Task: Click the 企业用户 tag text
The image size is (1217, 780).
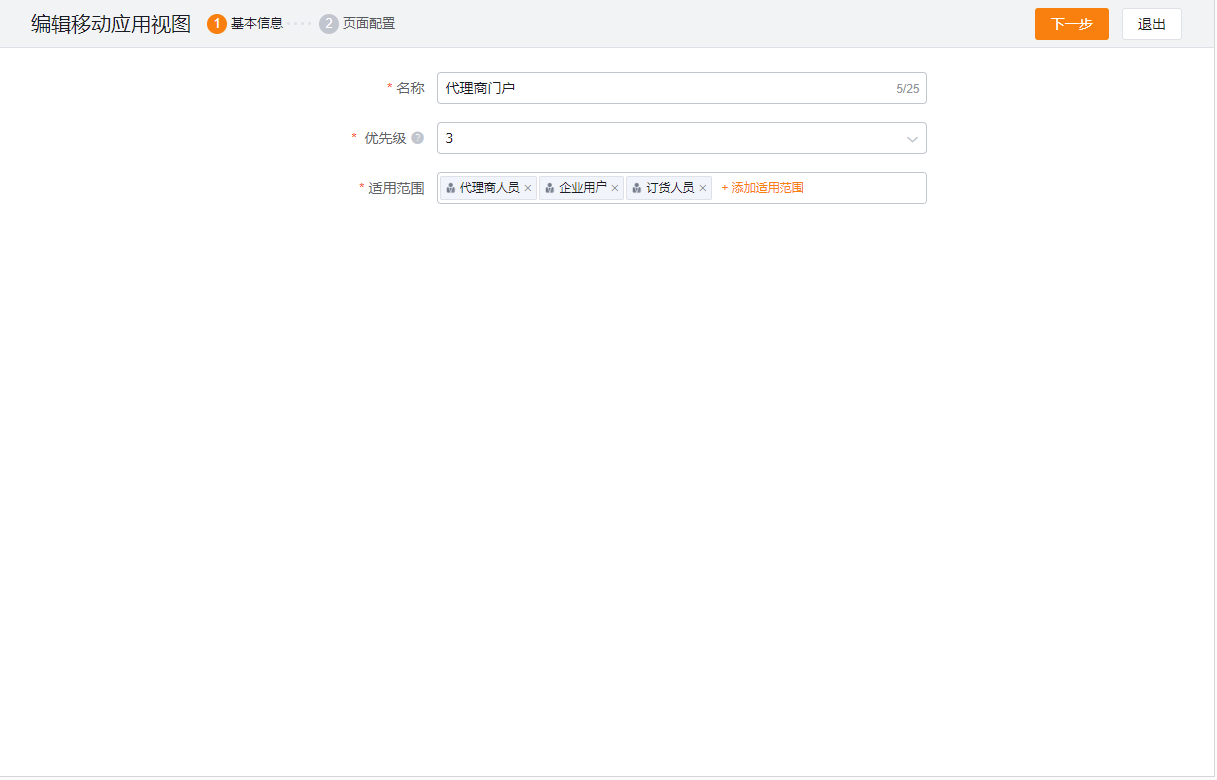Action: (x=583, y=187)
